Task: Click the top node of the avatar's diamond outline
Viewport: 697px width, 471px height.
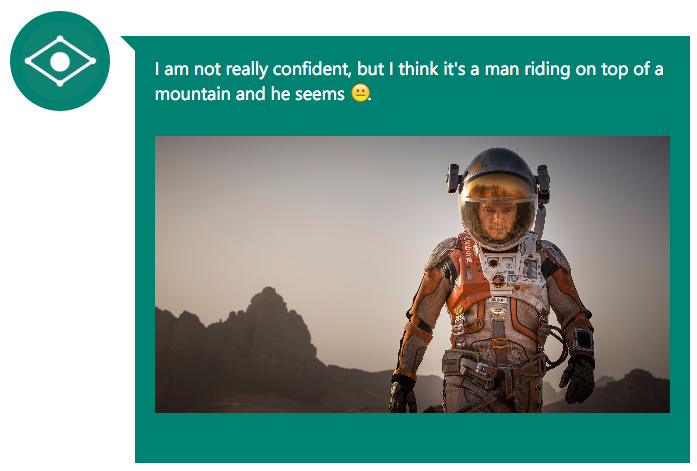Action: 60,39
